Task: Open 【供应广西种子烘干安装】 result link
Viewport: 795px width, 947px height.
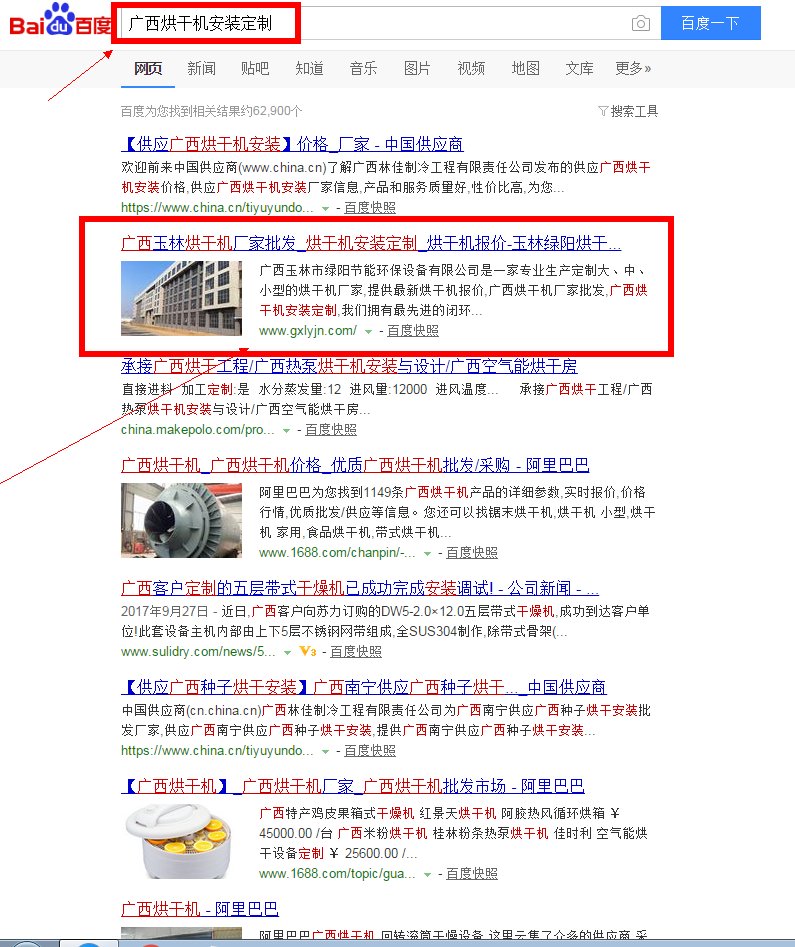Action: [364, 687]
